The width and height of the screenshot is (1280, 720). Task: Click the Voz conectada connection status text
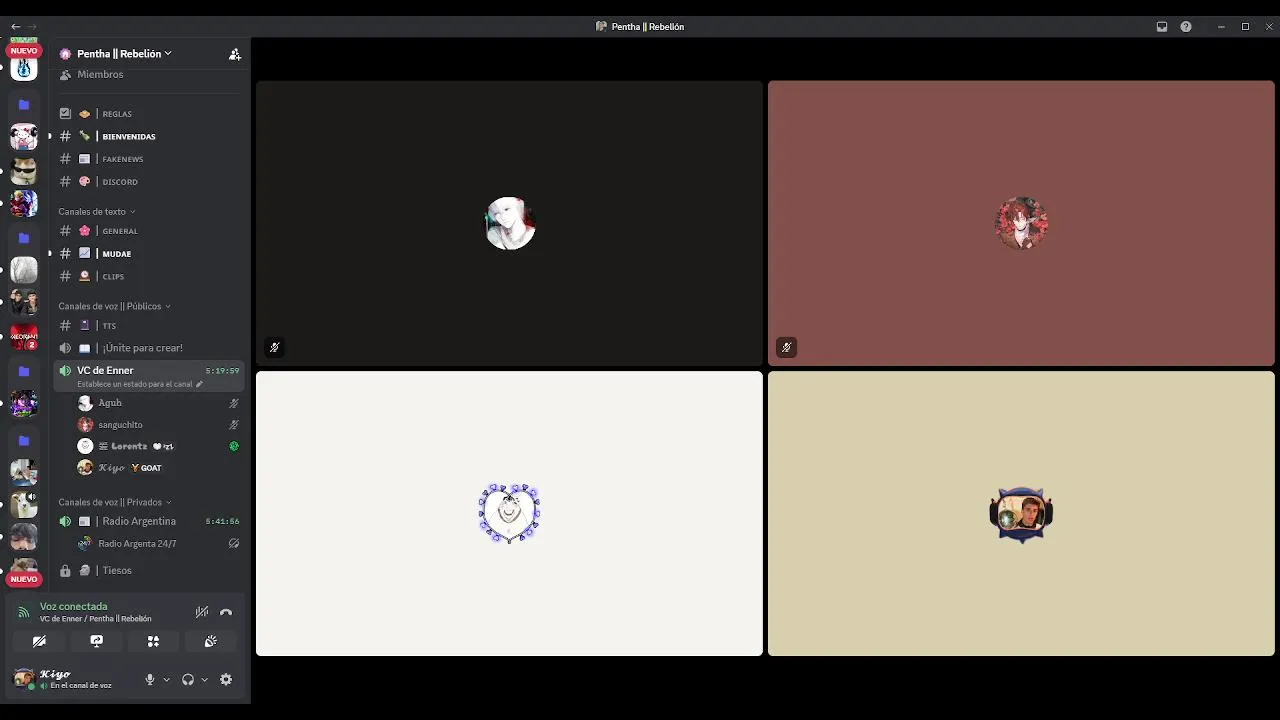pos(73,606)
